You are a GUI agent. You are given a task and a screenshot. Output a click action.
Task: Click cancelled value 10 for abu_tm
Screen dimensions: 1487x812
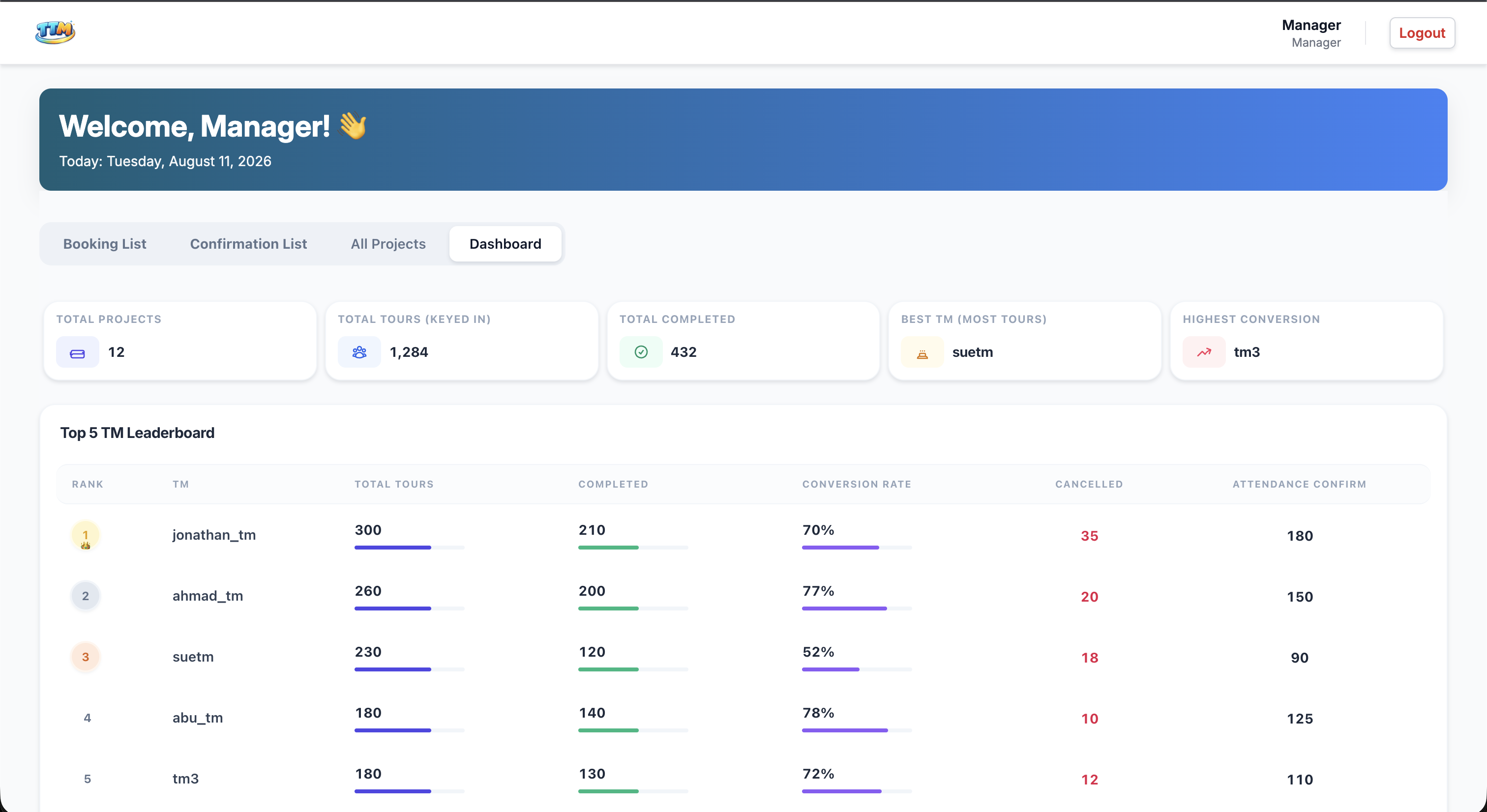(x=1089, y=719)
